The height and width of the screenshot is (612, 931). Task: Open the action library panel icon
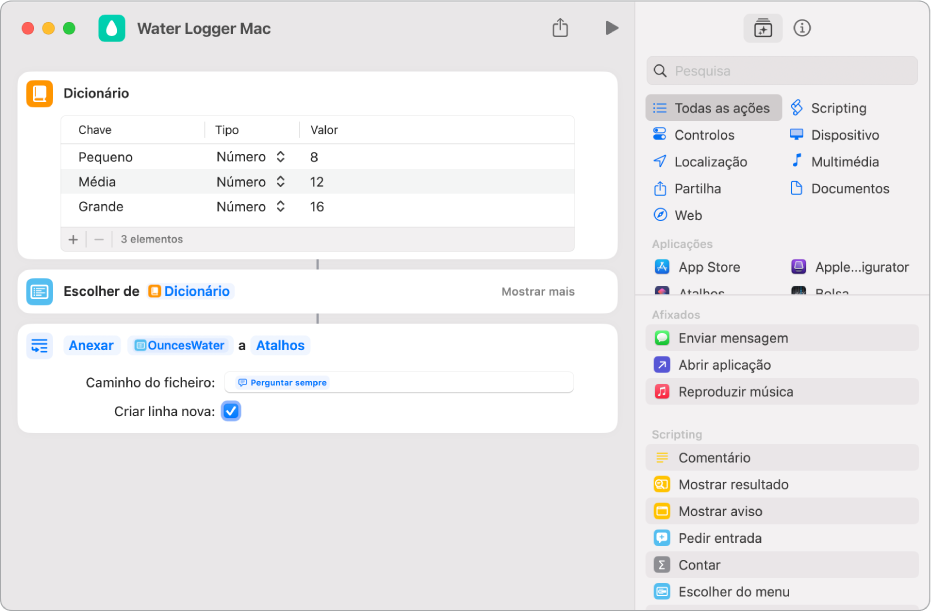pos(762,28)
